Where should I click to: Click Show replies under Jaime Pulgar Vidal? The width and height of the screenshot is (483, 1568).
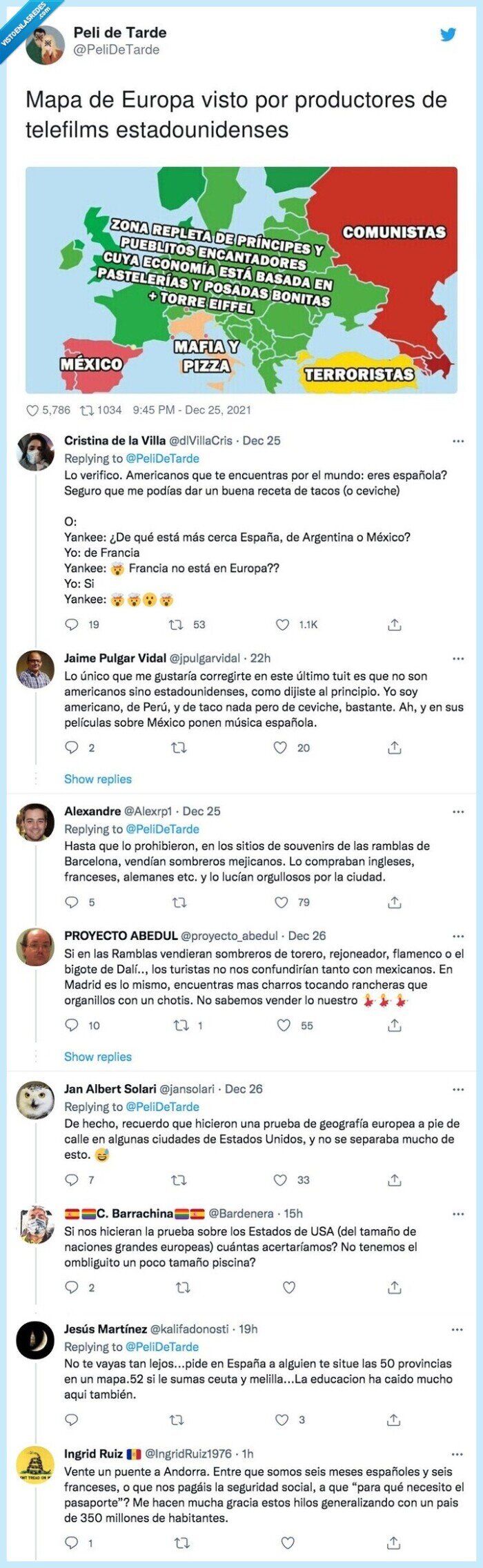pos(97,778)
